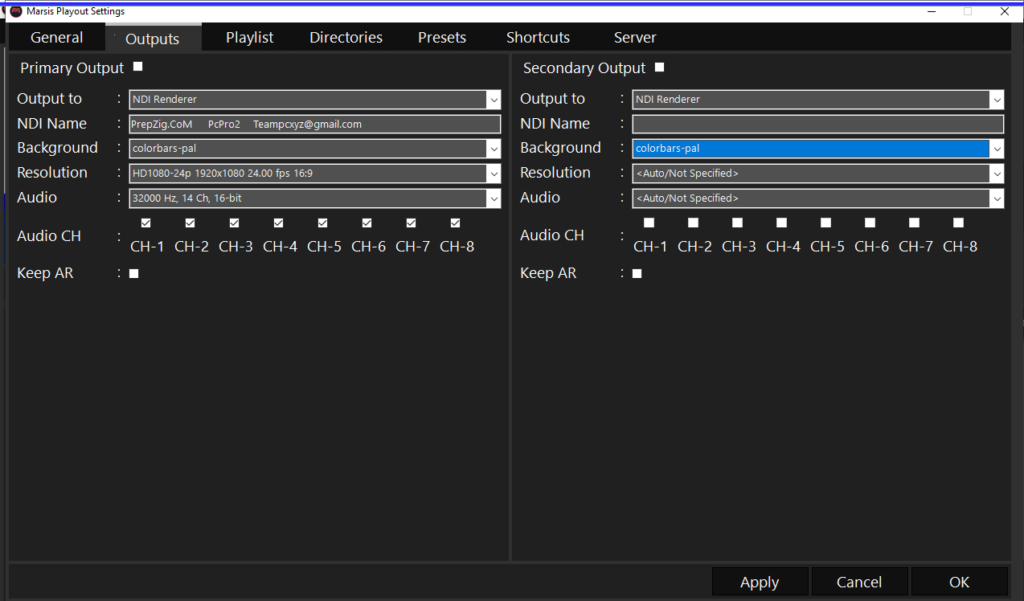Open Secondary Audio dropdown
This screenshot has width=1024, height=601.
pos(818,198)
